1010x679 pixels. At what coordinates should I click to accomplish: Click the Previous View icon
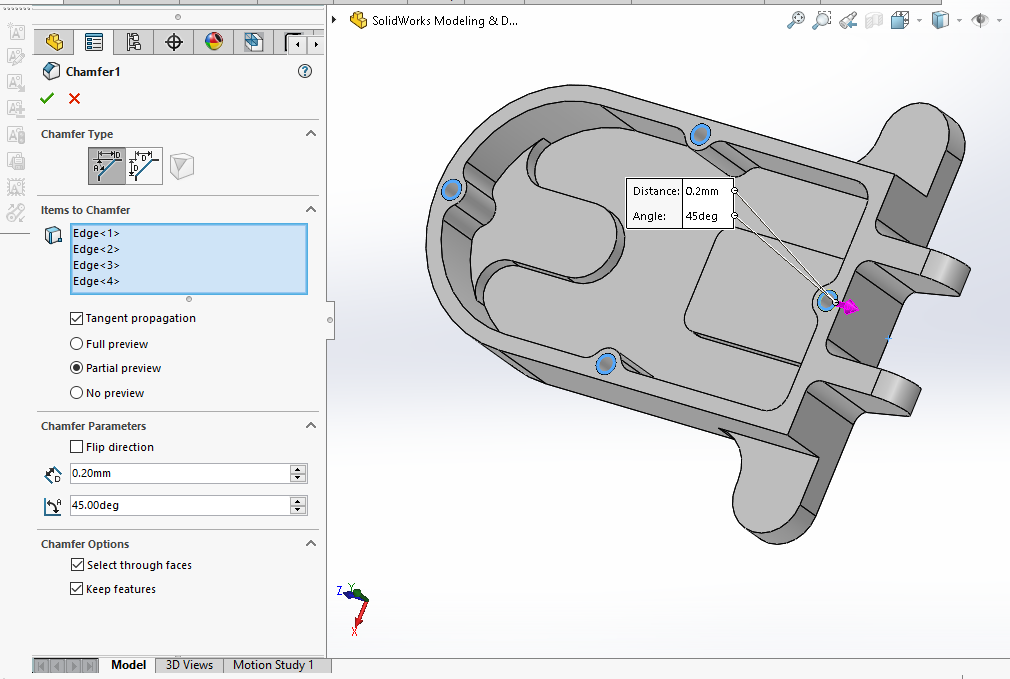[848, 20]
